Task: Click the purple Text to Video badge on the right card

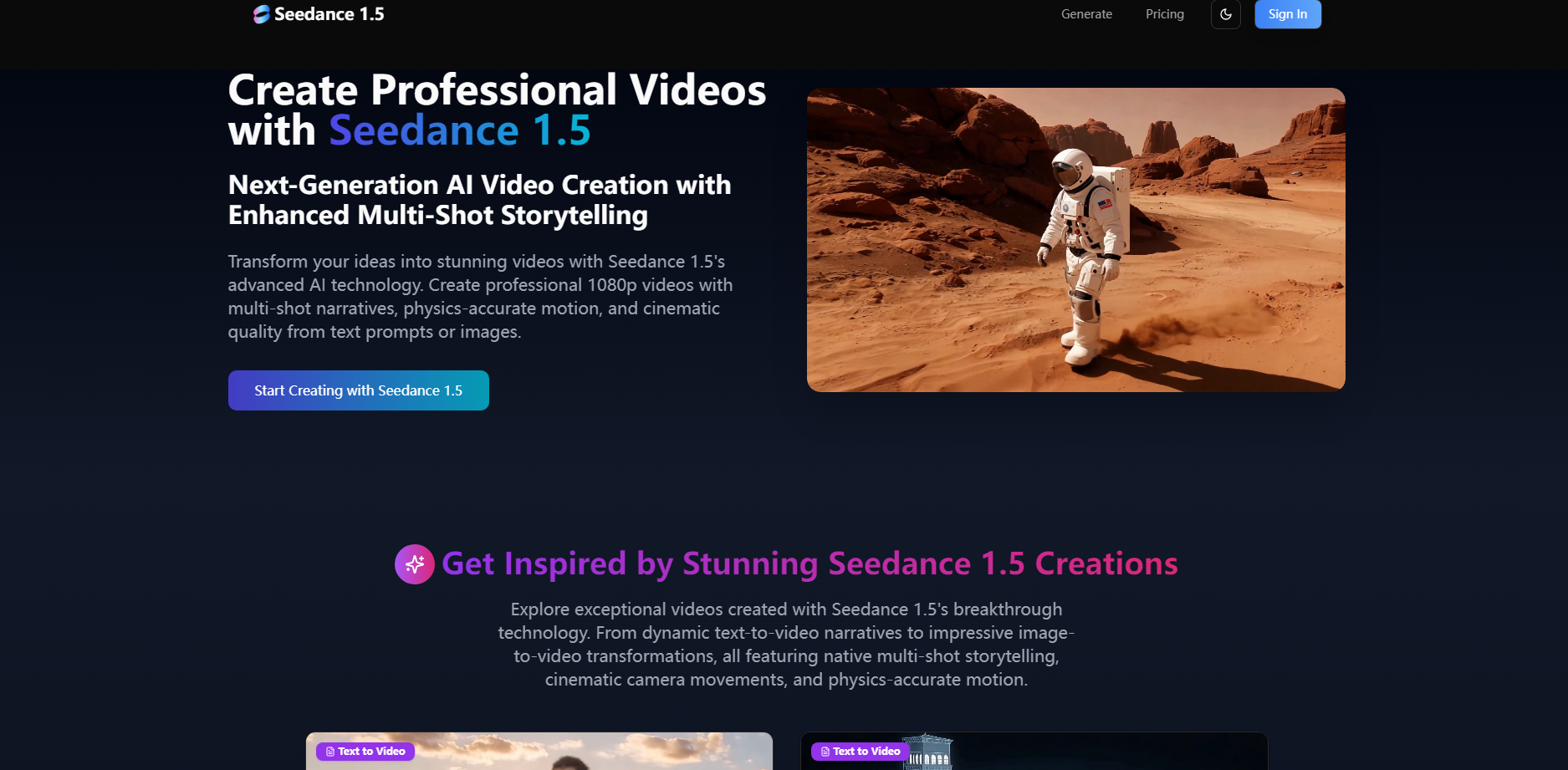Action: 860,752
